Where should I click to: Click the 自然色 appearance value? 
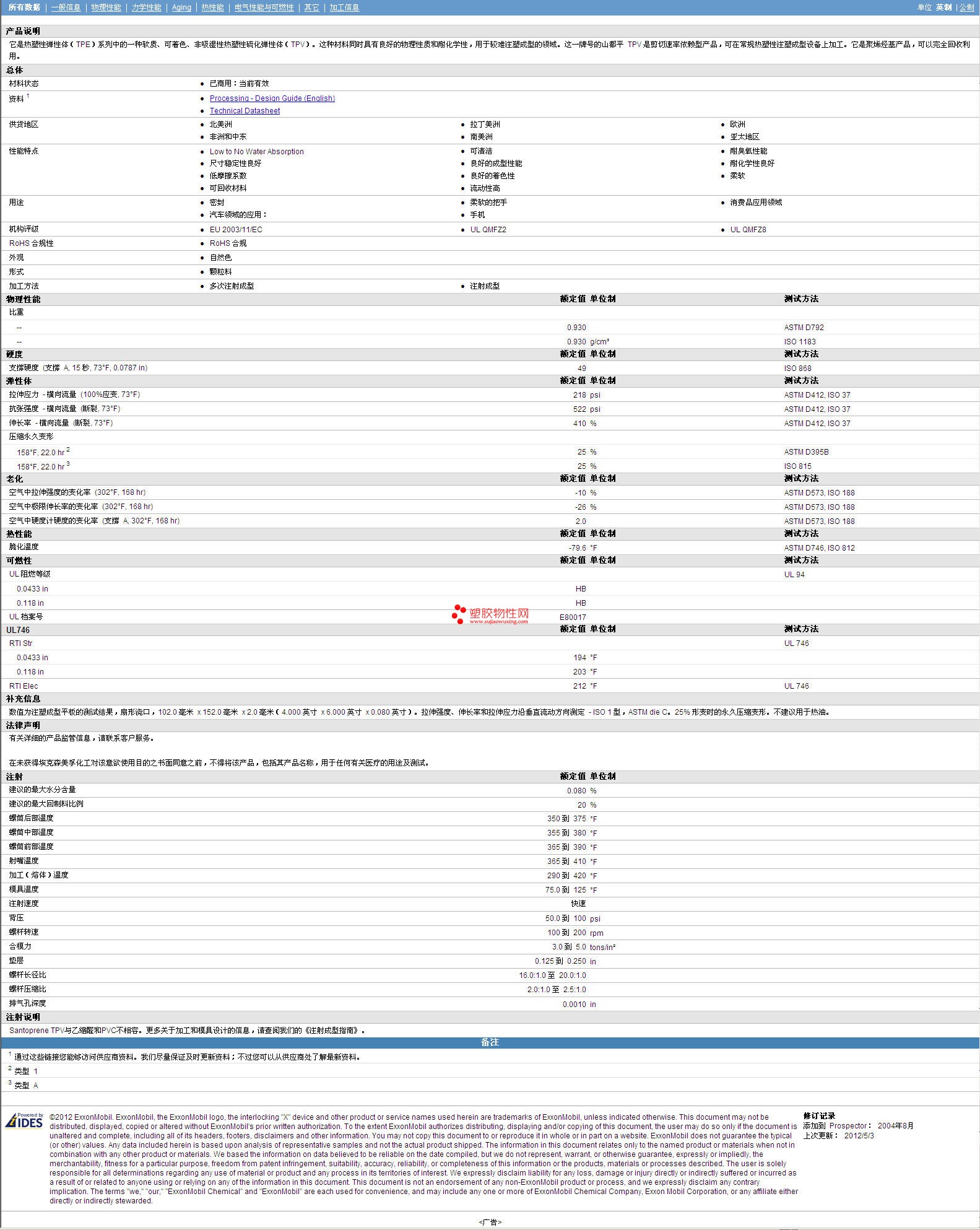(220, 258)
